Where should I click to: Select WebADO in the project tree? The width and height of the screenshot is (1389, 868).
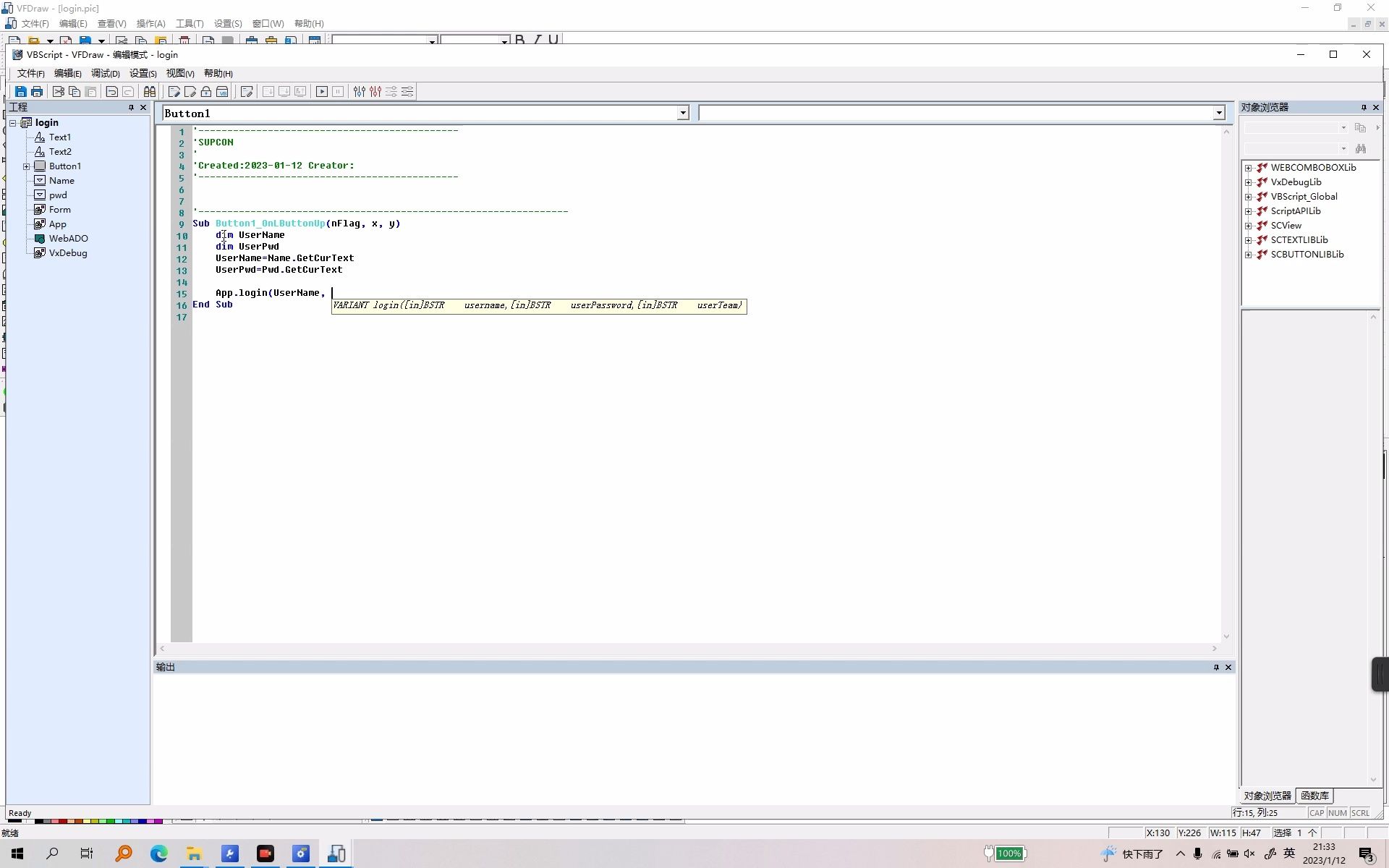pos(68,239)
